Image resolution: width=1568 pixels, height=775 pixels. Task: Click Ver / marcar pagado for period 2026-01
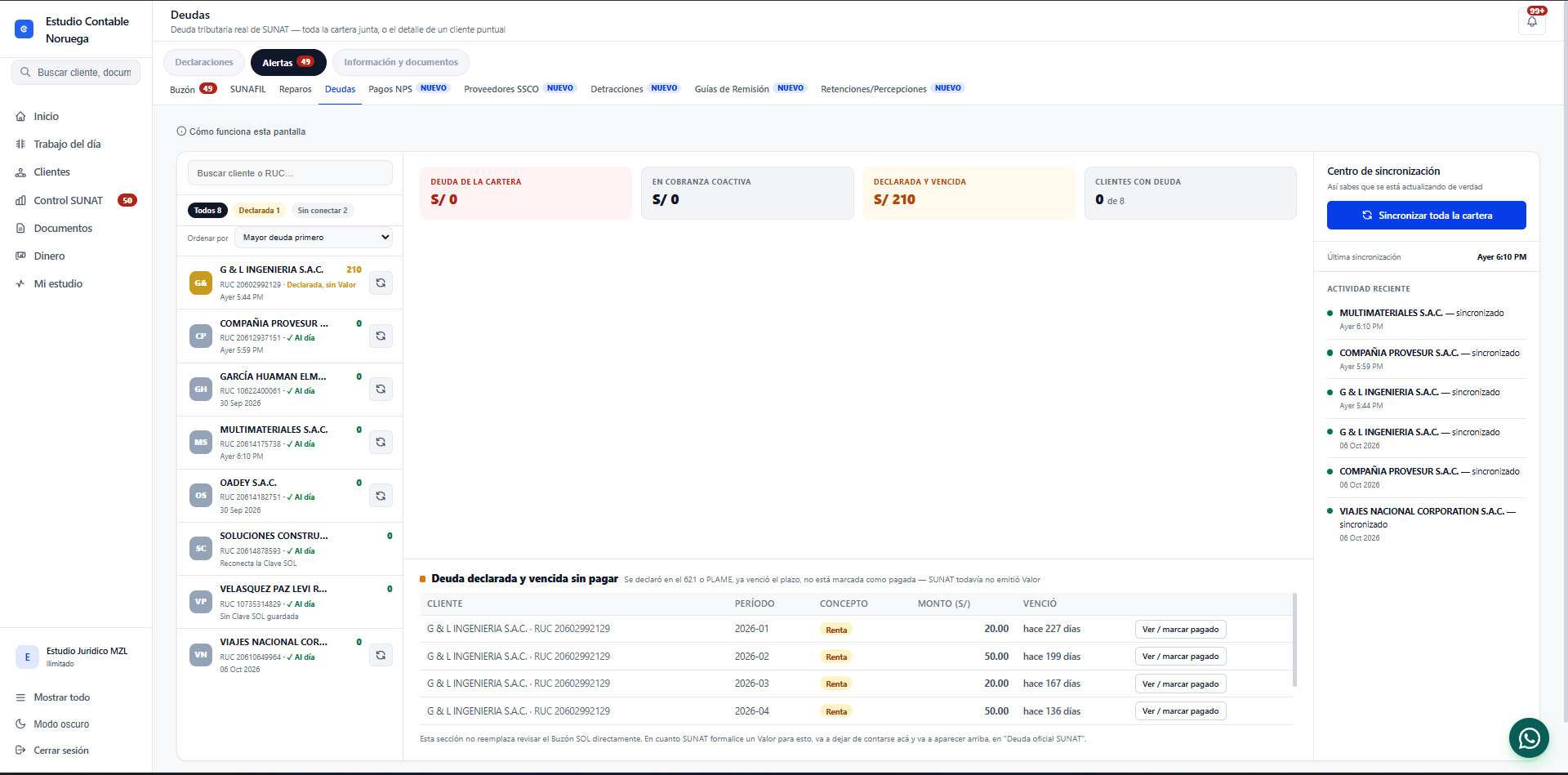coord(1180,630)
